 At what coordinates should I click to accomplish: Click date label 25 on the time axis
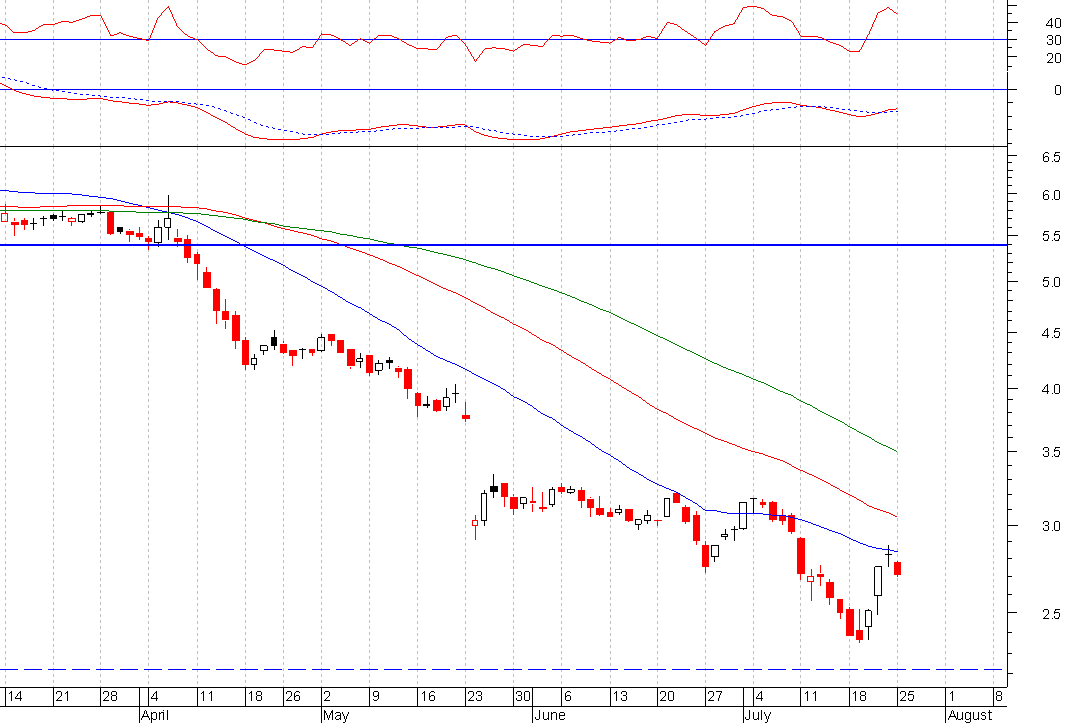pos(907,696)
